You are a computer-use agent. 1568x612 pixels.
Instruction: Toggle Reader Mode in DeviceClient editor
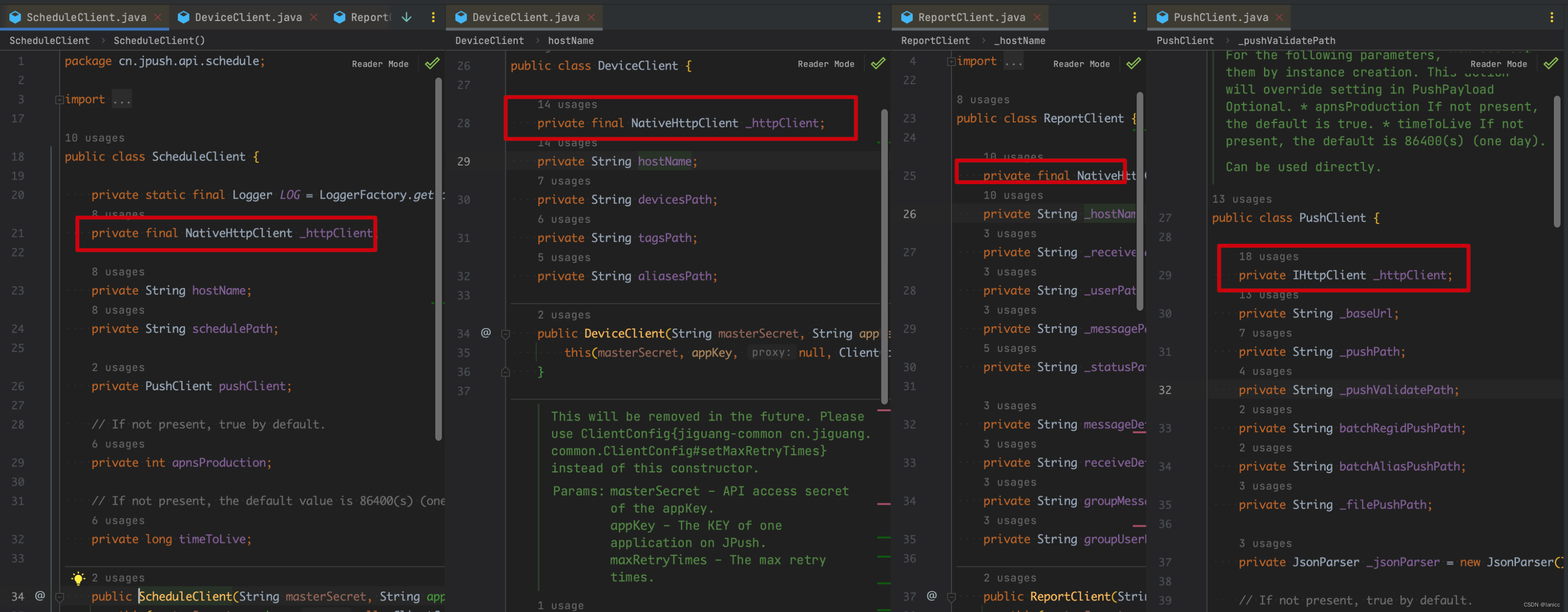pyautogui.click(x=826, y=64)
